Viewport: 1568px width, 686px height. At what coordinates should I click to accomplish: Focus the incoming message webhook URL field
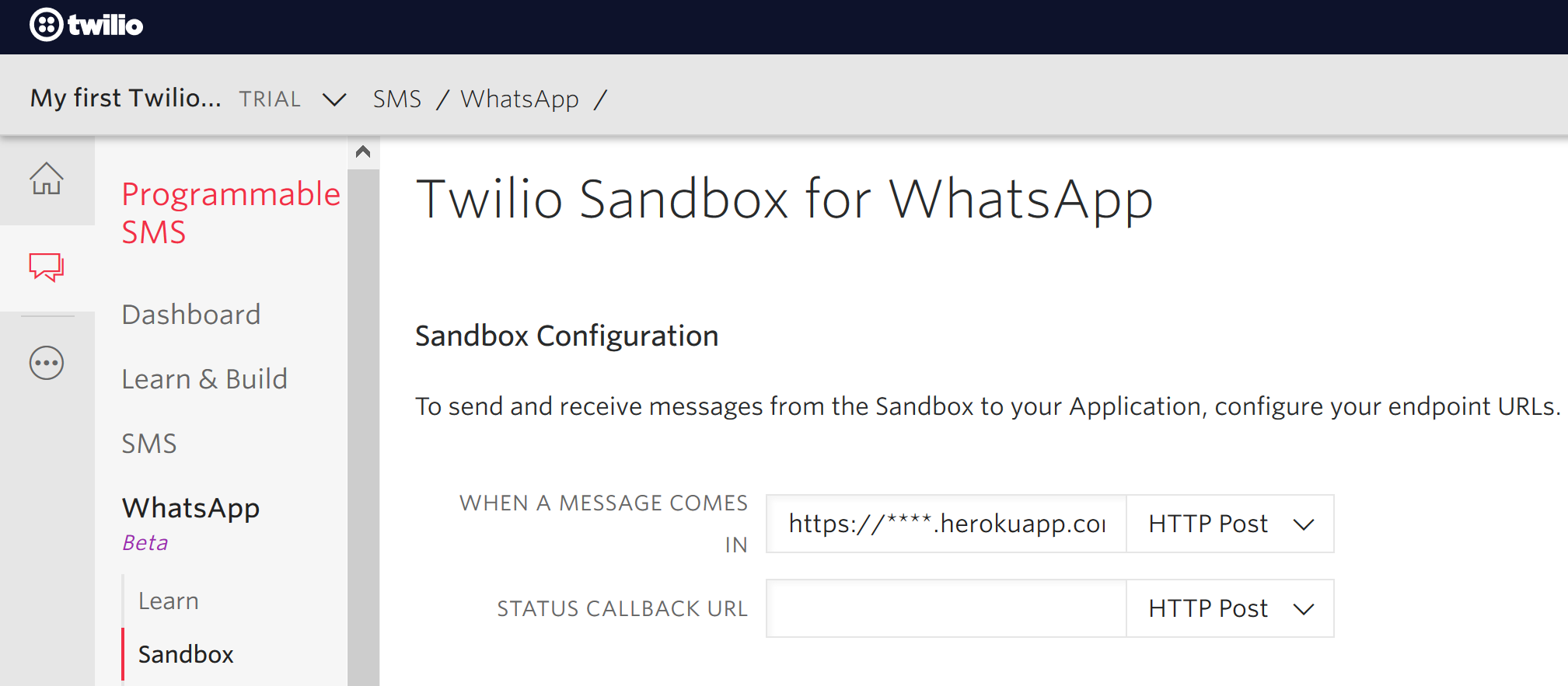pos(946,524)
